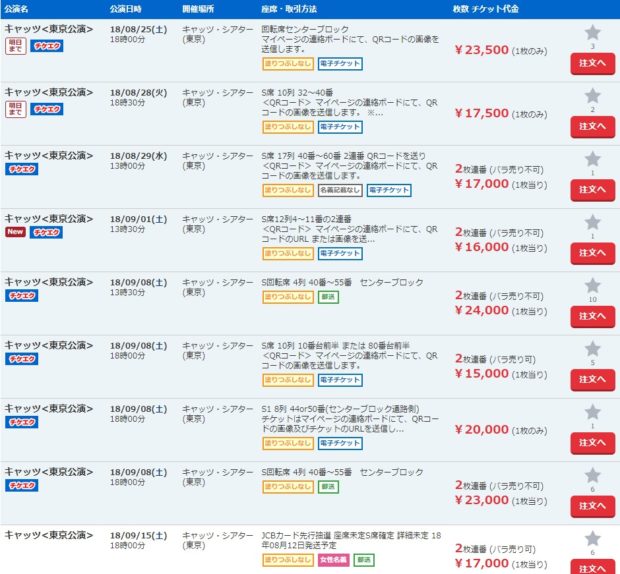Click the 公演名 column header
This screenshot has width=620, height=574.
click(16, 9)
